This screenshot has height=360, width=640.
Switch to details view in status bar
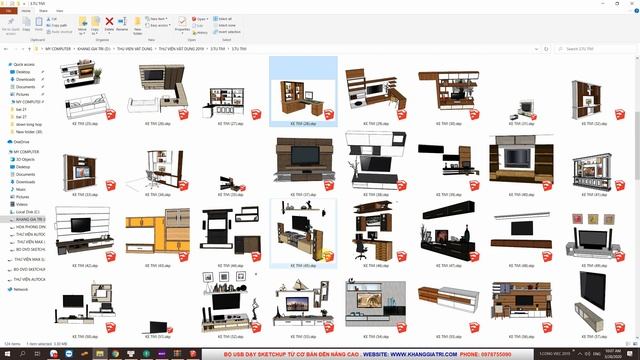click(628, 344)
